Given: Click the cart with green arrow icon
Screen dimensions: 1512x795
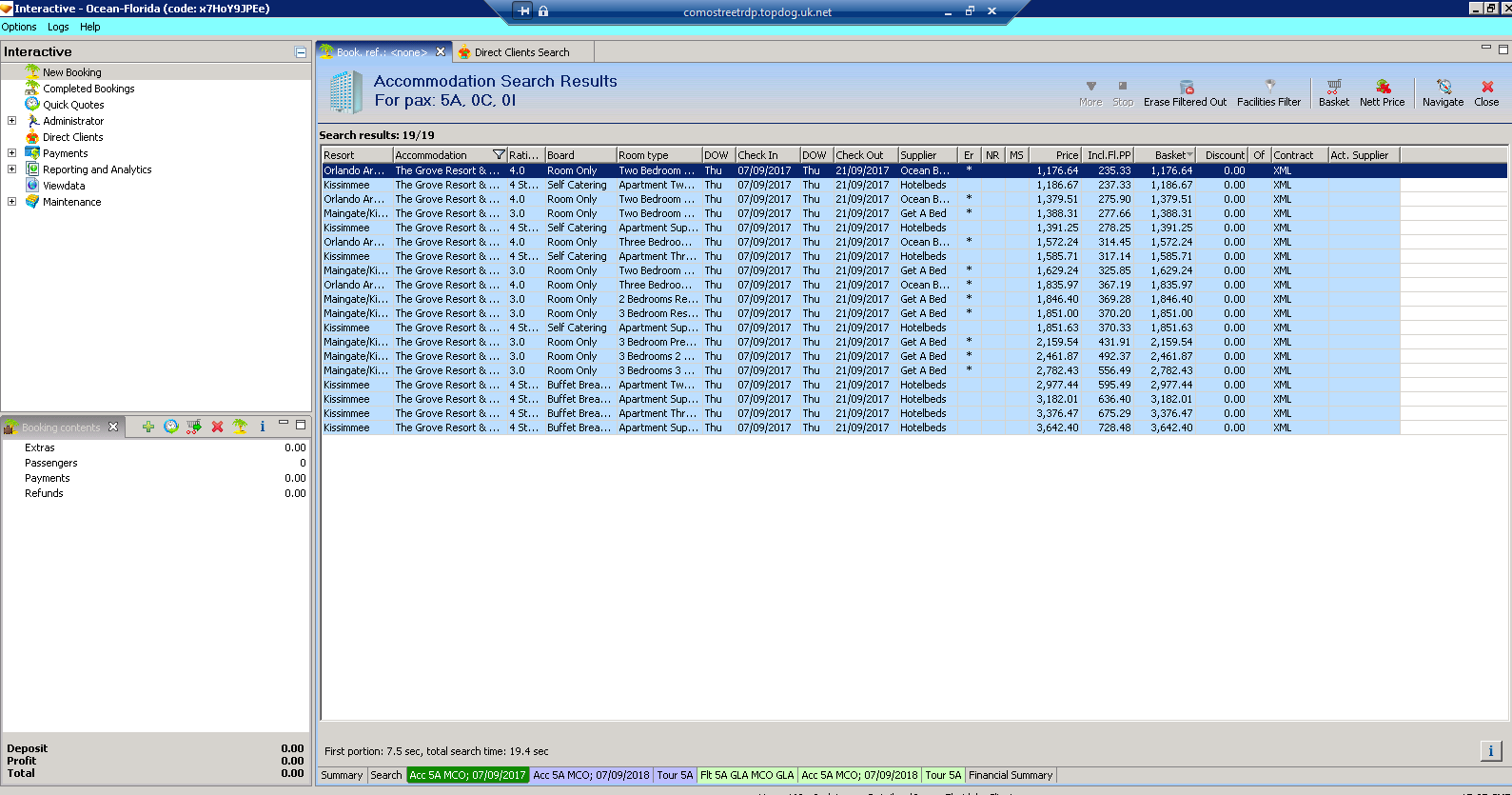Looking at the screenshot, I should tap(194, 427).
